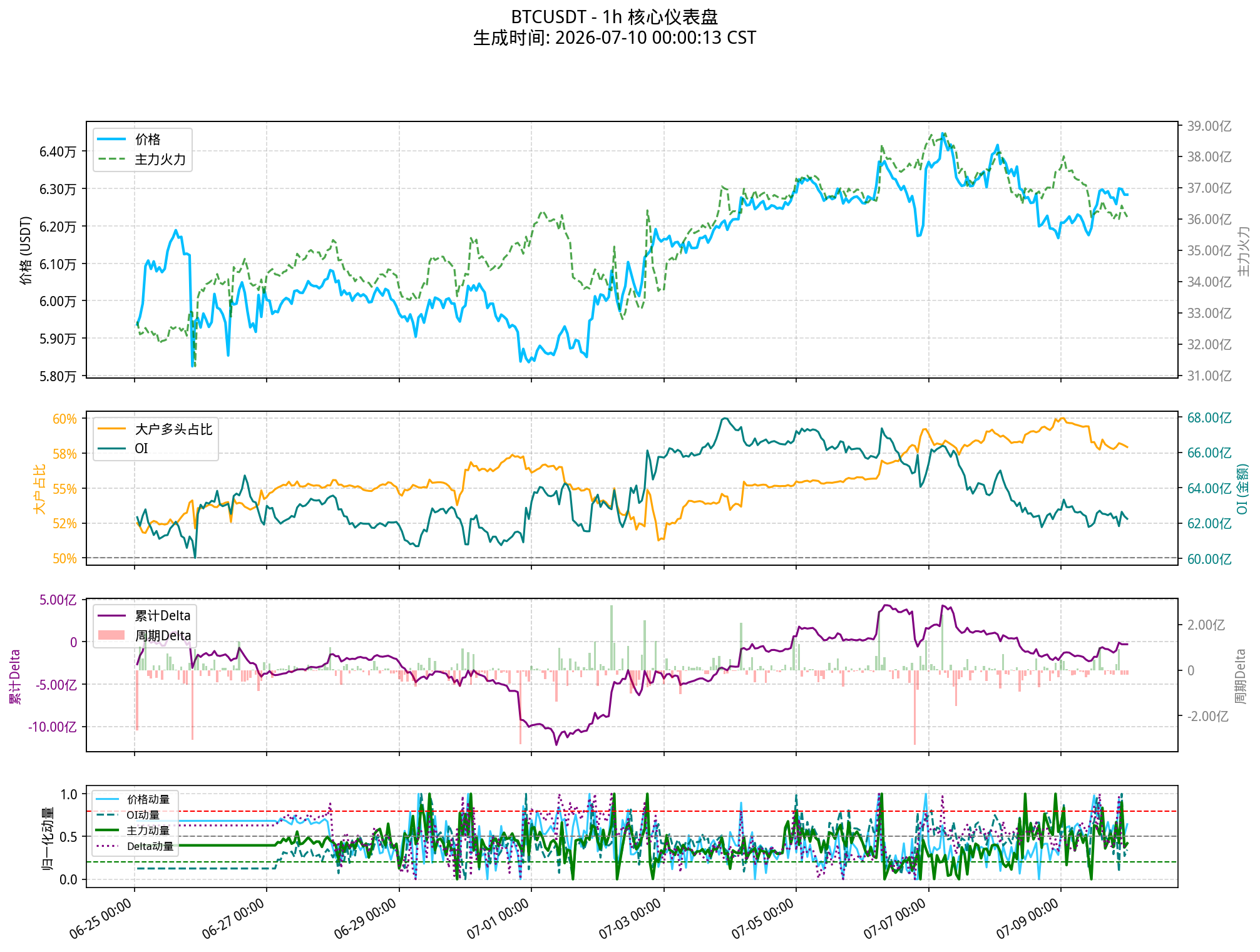
Task: Click the "38.00亿" right axis tick
Action: pos(1209,157)
